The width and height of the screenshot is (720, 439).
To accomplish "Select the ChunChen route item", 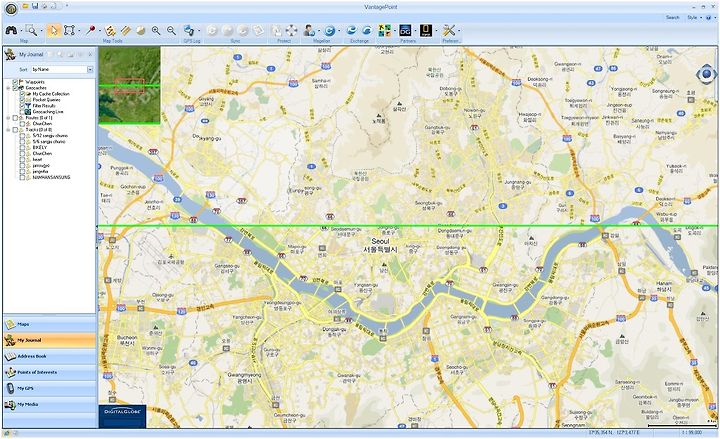I will tap(42, 124).
